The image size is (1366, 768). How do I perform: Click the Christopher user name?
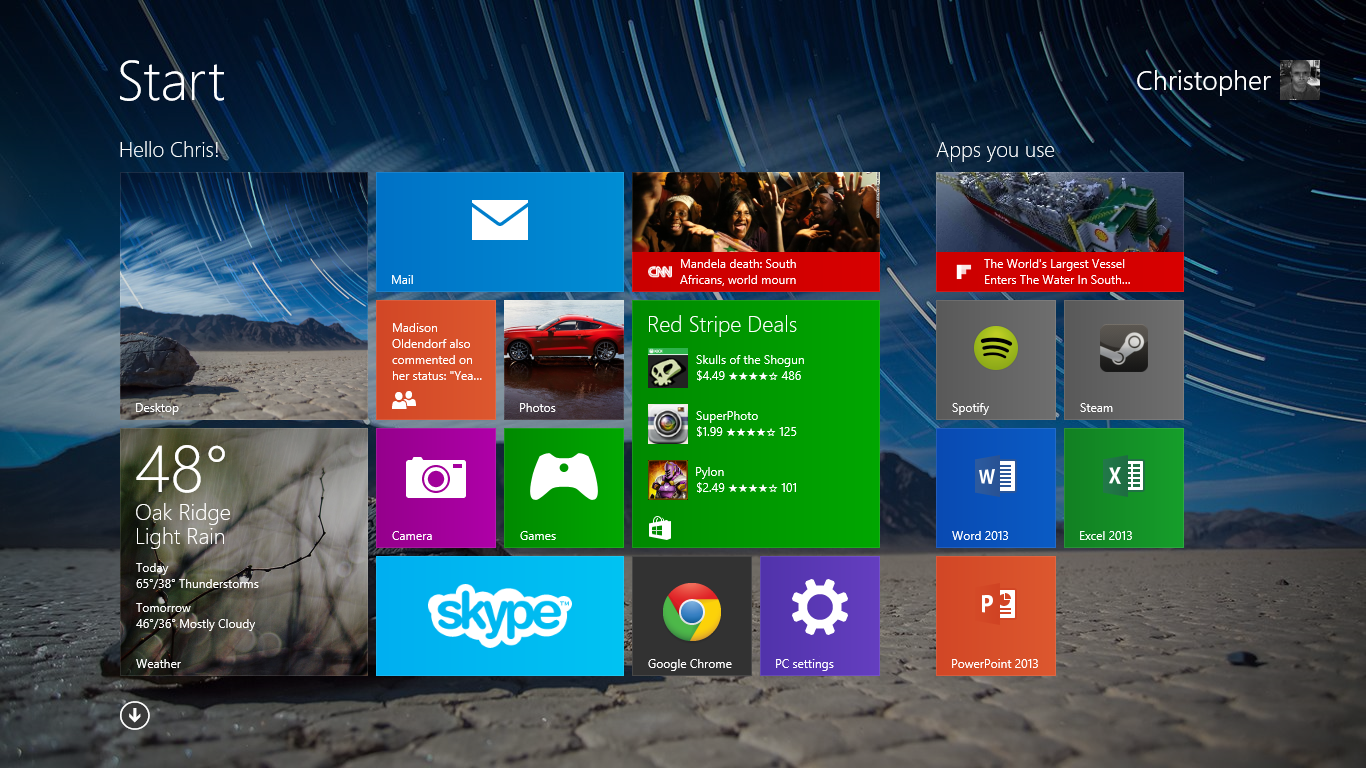click(1203, 81)
